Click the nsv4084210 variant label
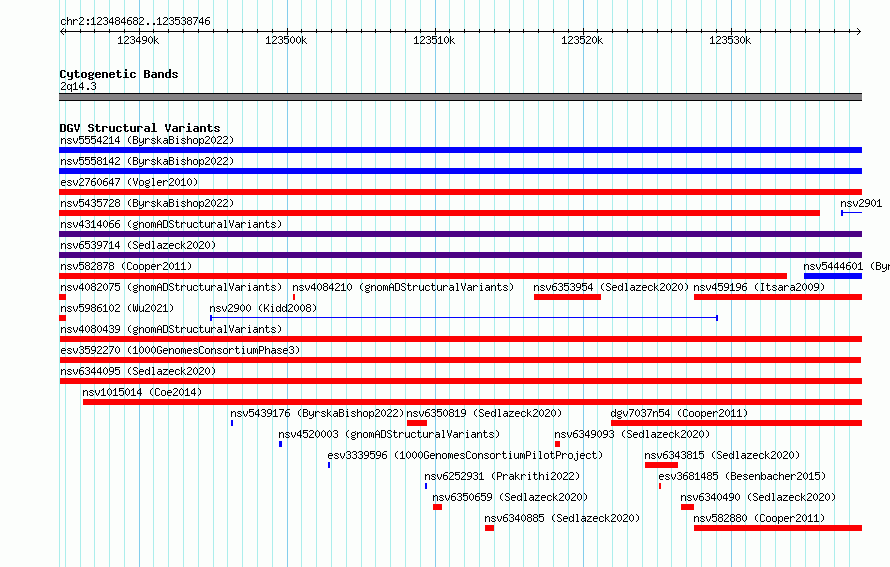This screenshot has height=567, width=890. [403, 287]
